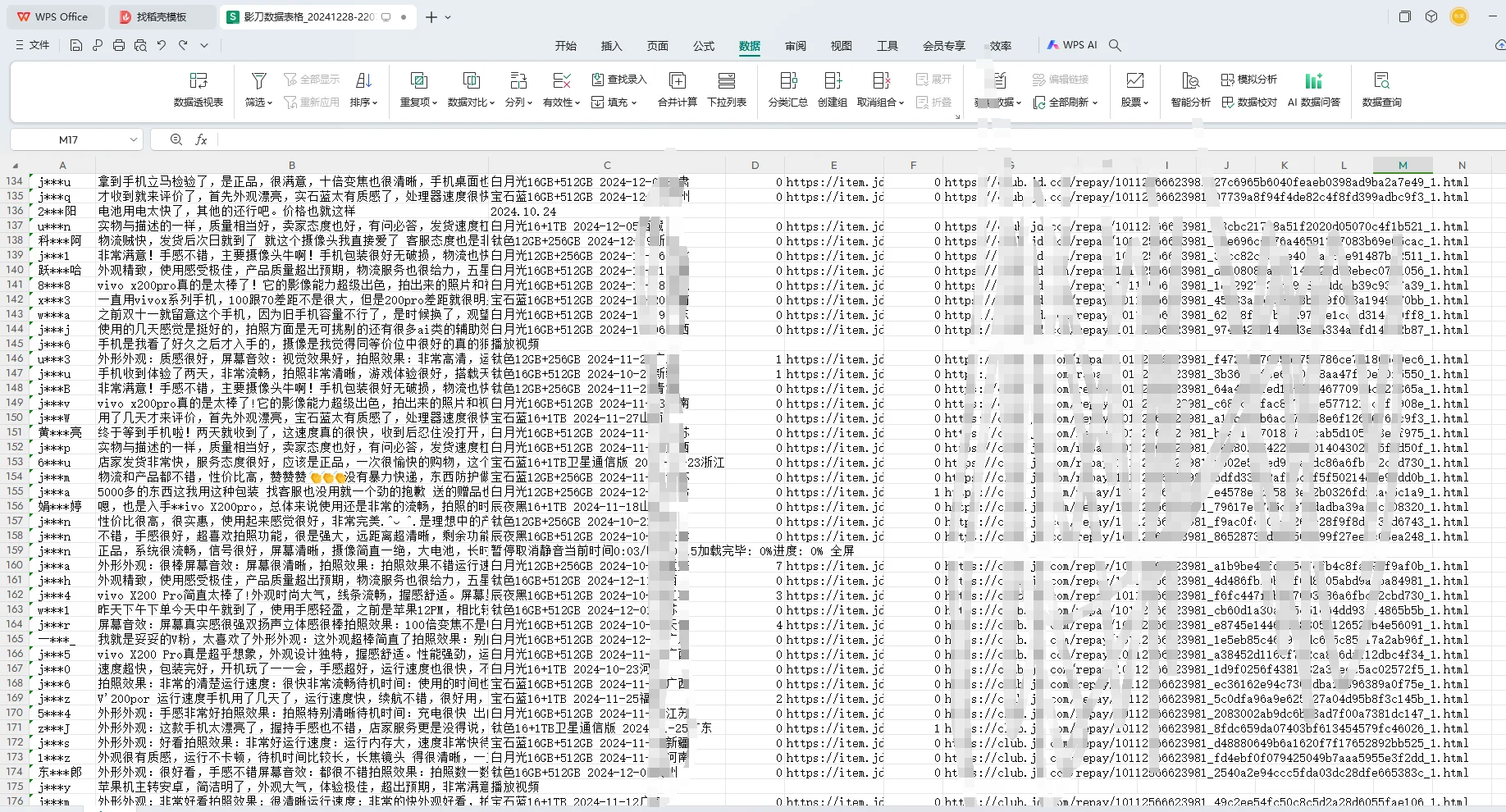Open the 会员专享 ribbon tab

[x=944, y=46]
